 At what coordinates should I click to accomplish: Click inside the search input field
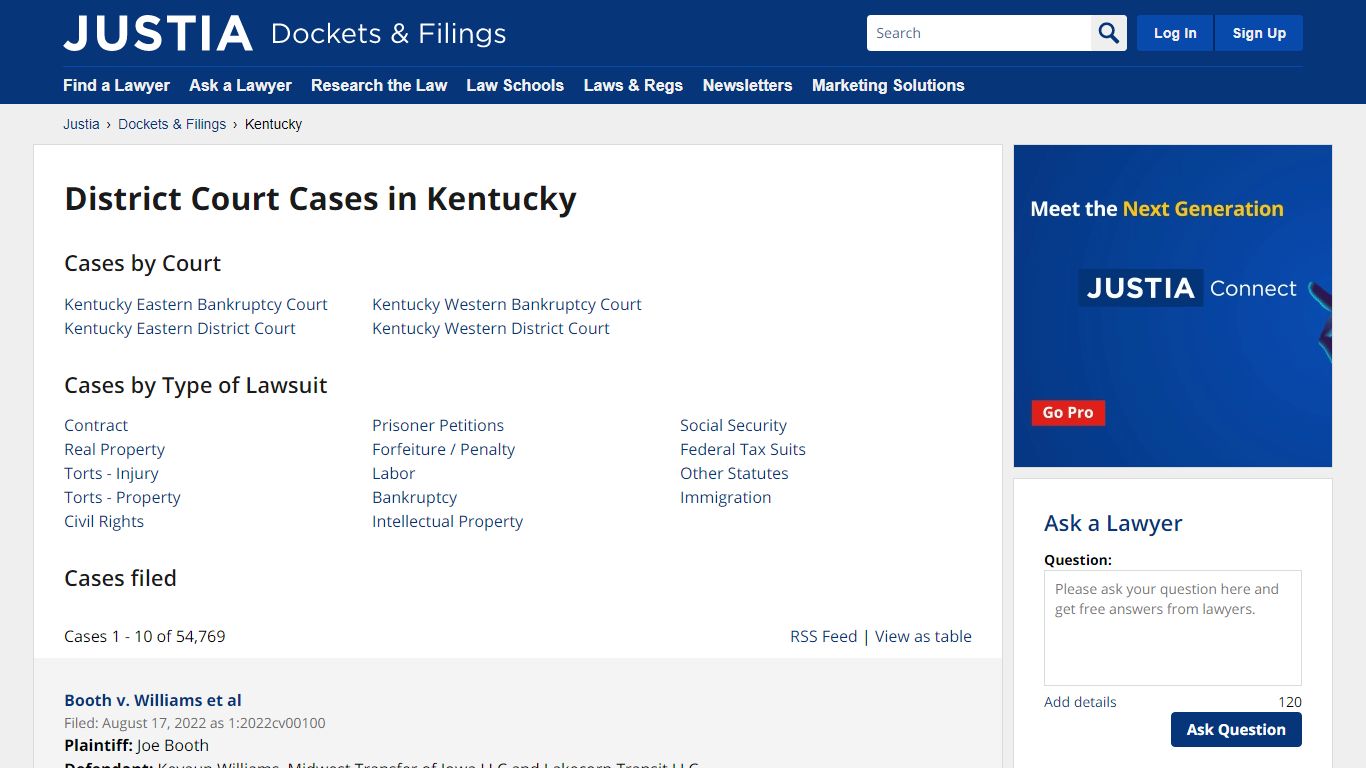[x=975, y=32]
